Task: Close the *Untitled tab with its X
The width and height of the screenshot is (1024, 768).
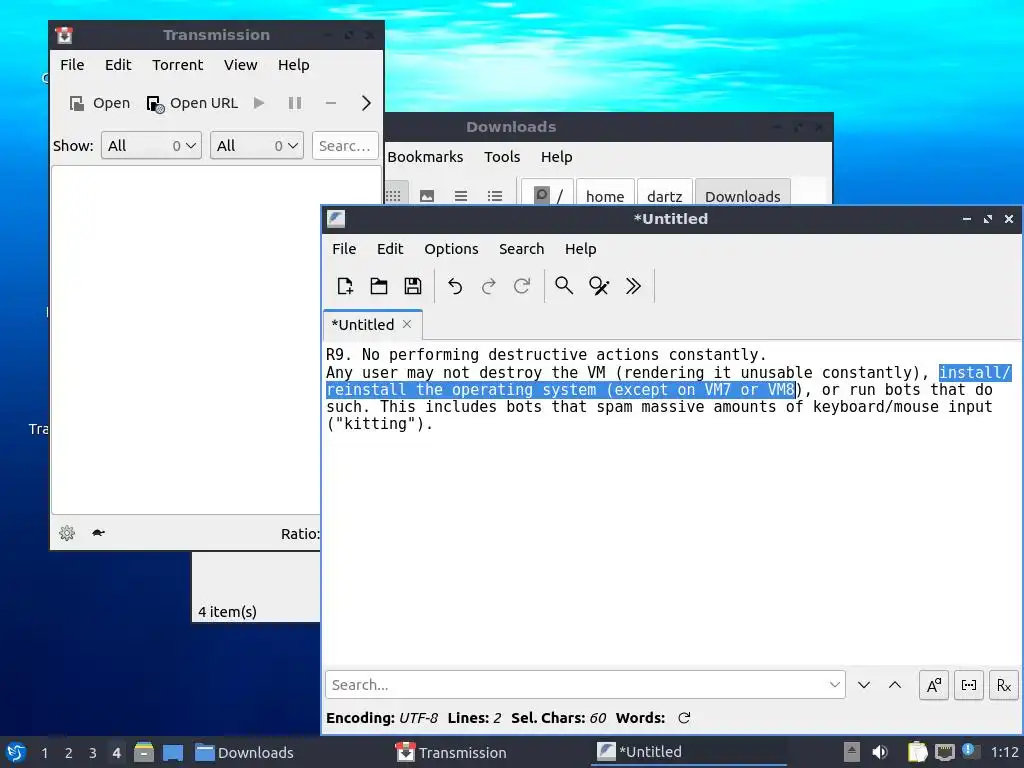Action: [x=407, y=325]
